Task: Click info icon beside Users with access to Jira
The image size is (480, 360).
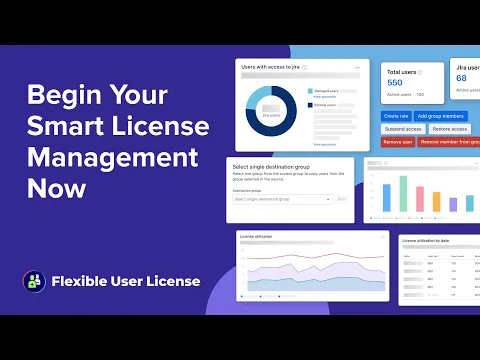Action: (x=304, y=67)
